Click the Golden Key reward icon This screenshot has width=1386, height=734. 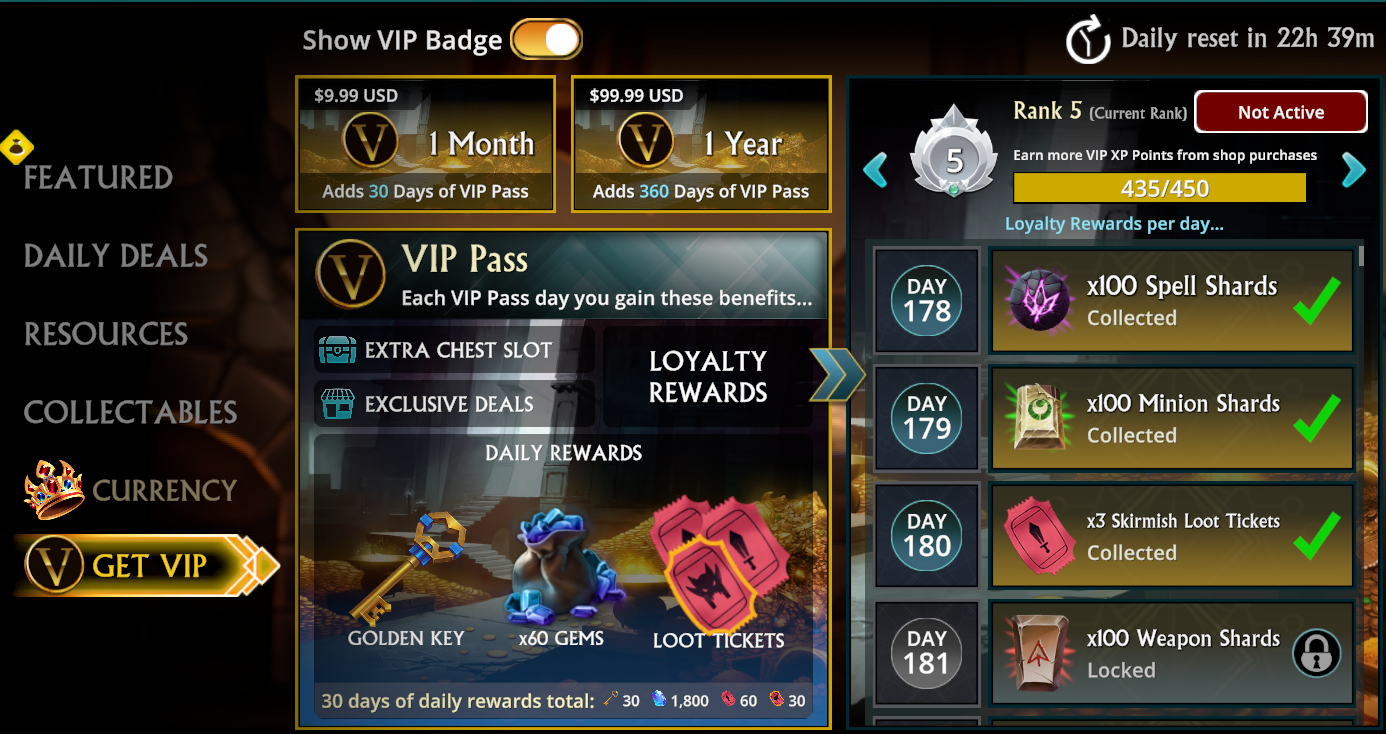pos(407,568)
